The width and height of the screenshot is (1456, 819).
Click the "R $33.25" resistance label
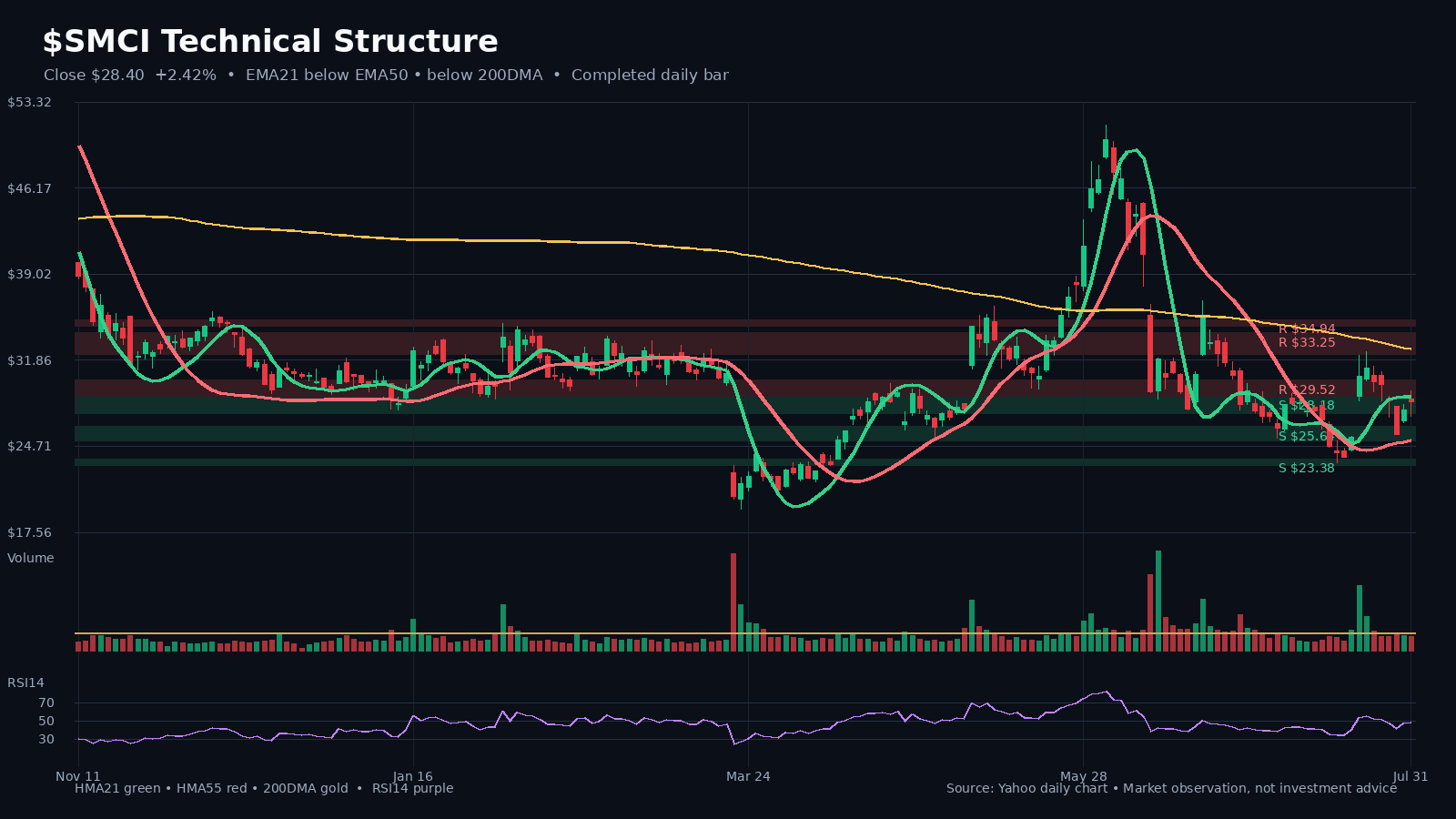pos(1307,342)
